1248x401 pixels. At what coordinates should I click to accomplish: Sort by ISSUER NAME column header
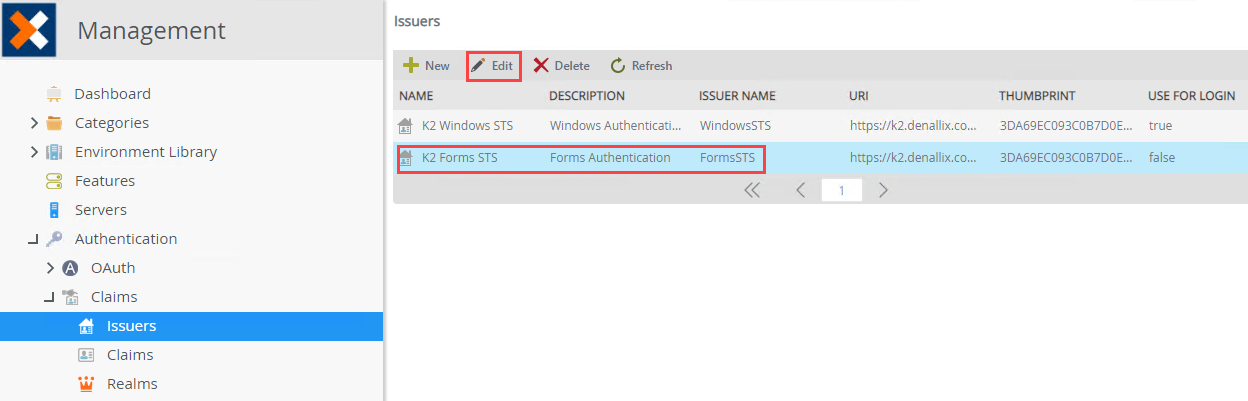[x=737, y=96]
